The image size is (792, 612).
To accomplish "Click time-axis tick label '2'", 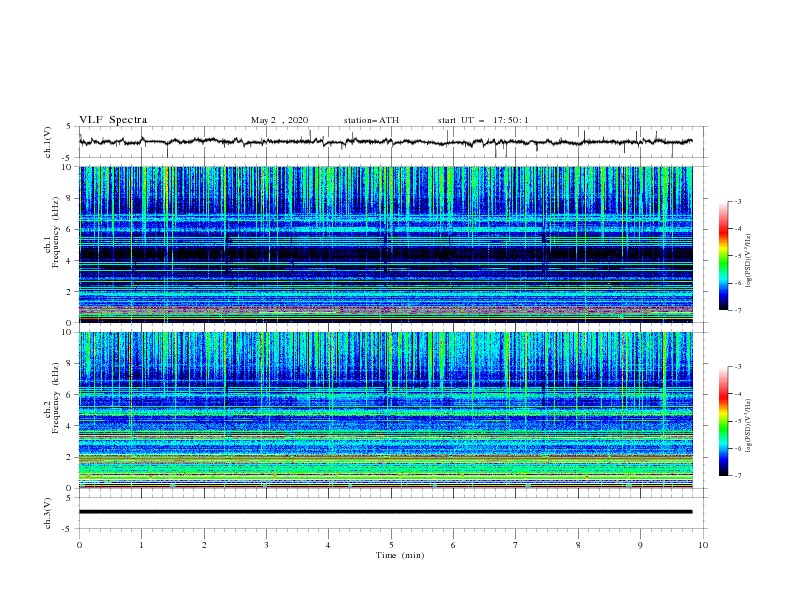I will click(x=204, y=545).
